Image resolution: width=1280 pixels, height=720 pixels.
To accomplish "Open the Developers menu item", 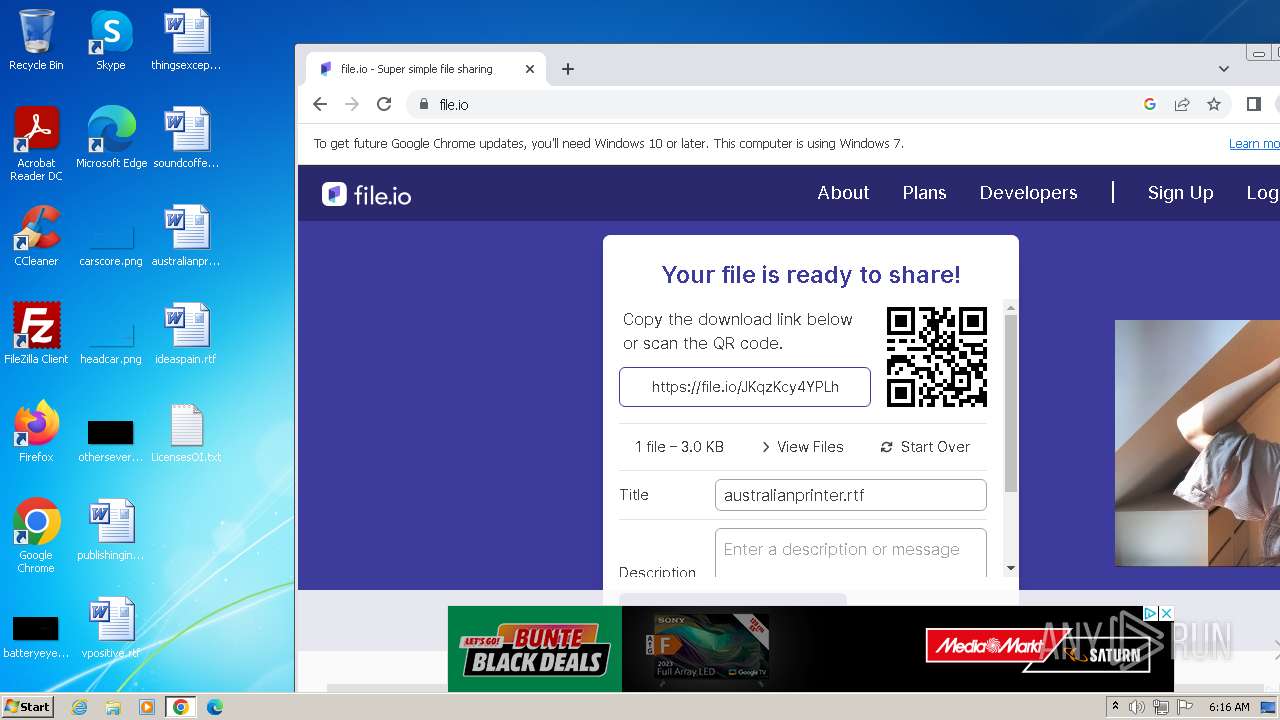I will click(1028, 193).
